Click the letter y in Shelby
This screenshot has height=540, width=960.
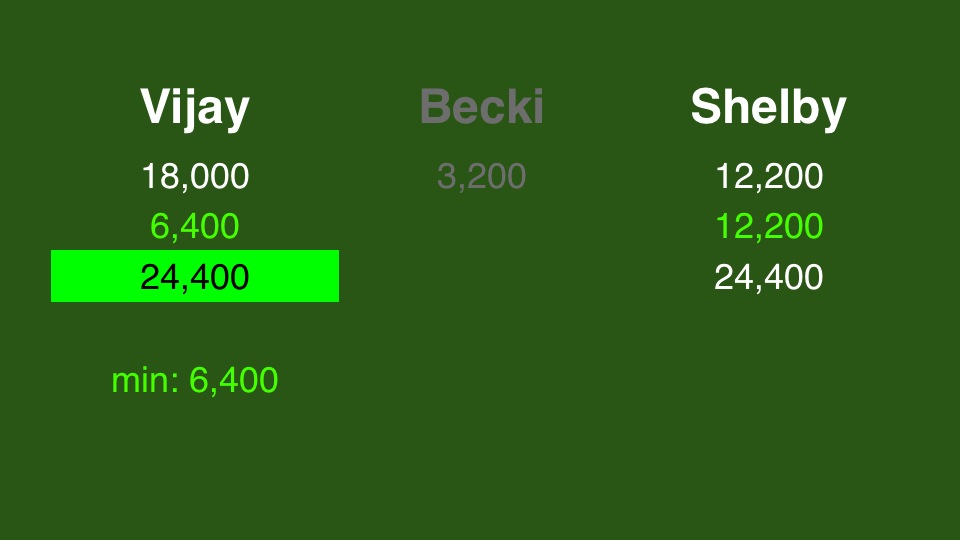[x=833, y=114]
